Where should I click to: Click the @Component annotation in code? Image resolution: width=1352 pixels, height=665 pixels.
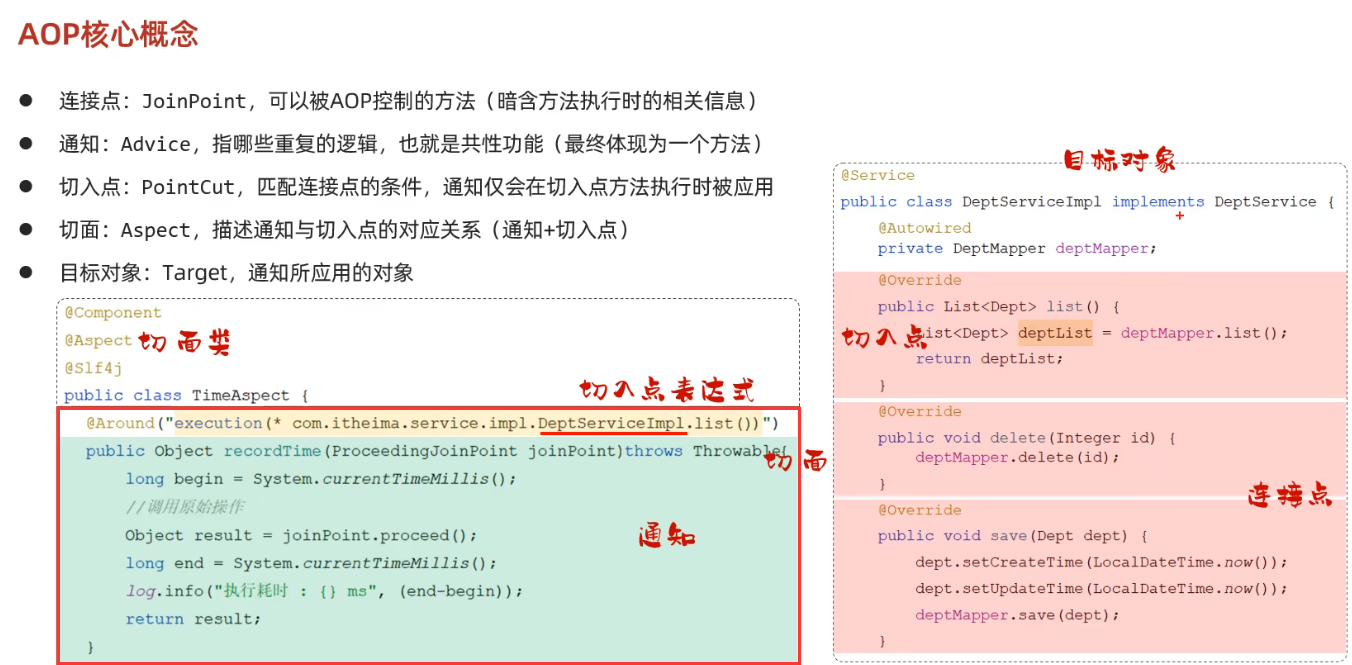pyautogui.click(x=113, y=313)
